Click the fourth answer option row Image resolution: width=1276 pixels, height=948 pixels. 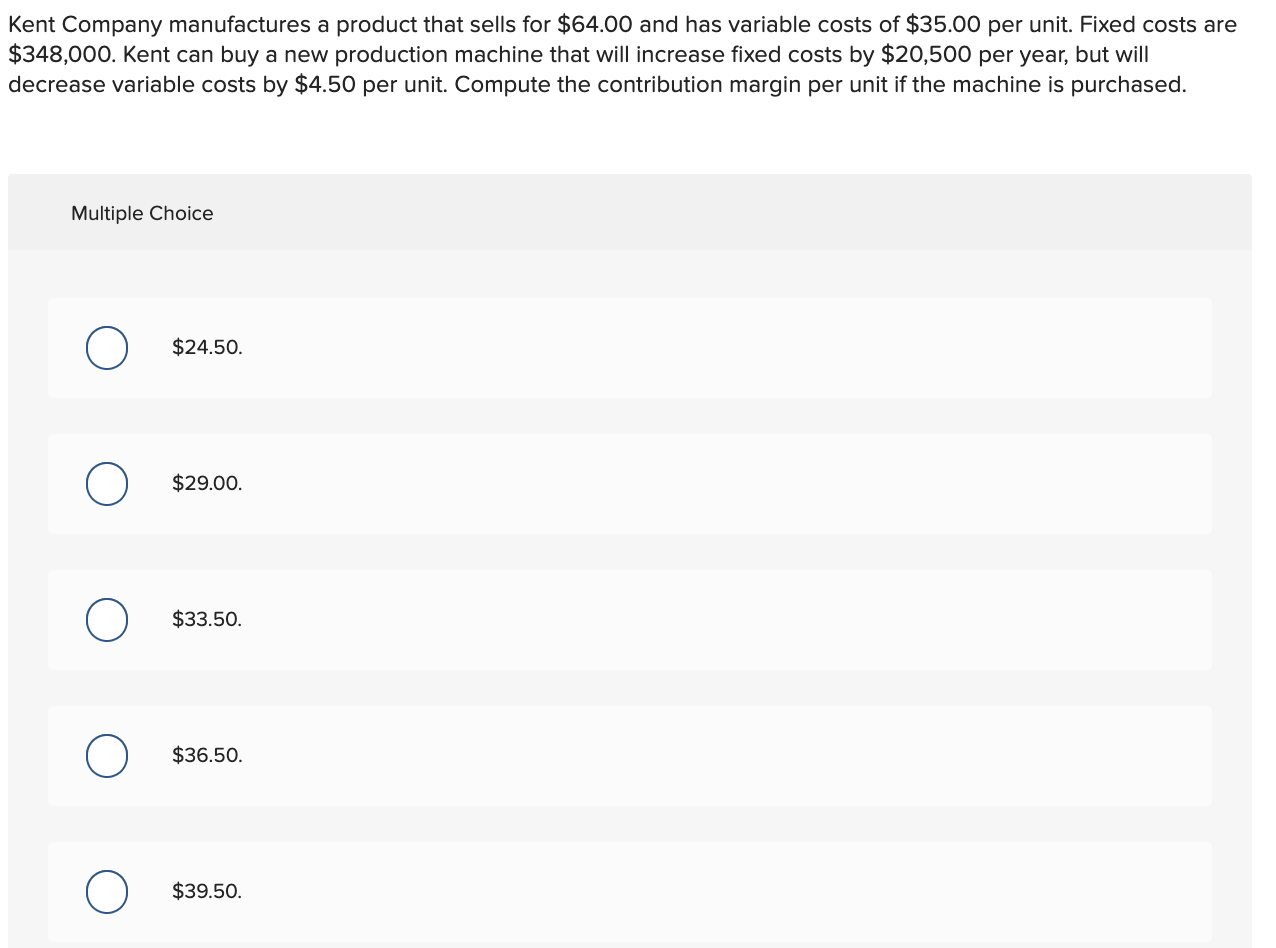click(630, 756)
